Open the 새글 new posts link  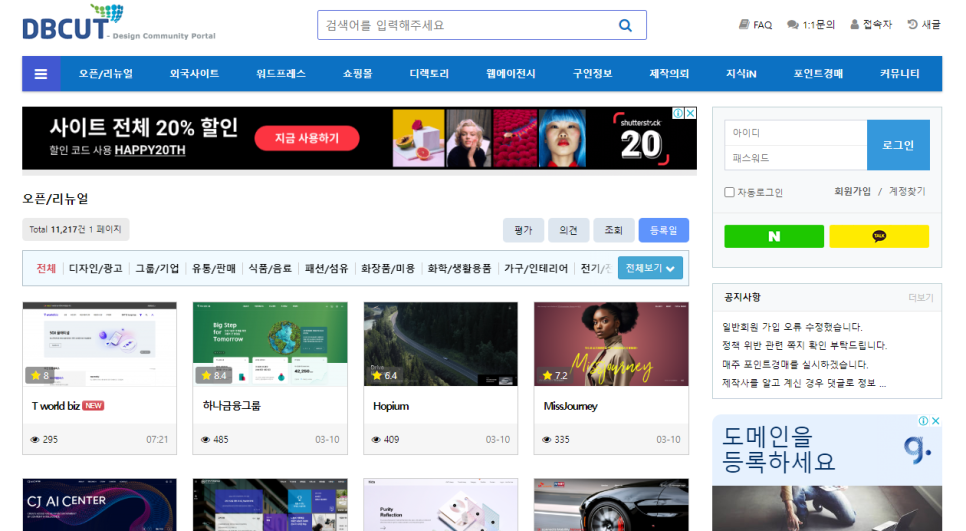[923, 25]
